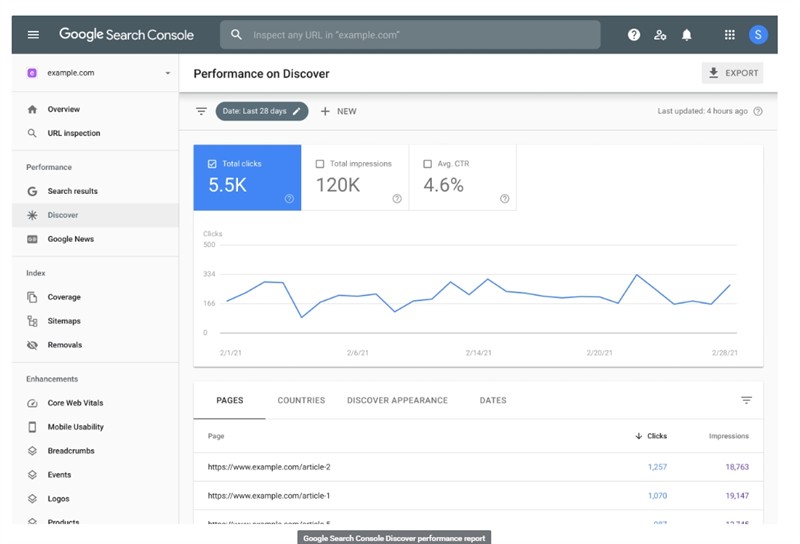This screenshot has height=544, width=800.
Task: Click the 1,070 clicks value
Action: click(657, 496)
